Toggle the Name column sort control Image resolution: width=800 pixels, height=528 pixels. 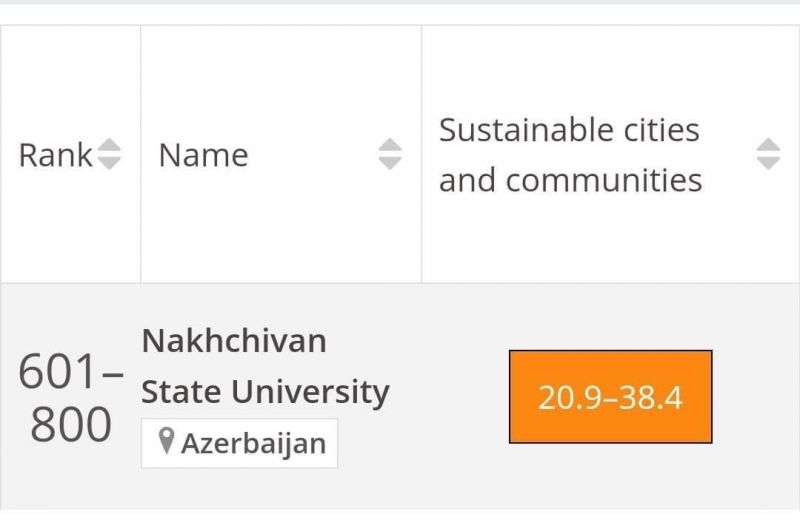(390, 154)
